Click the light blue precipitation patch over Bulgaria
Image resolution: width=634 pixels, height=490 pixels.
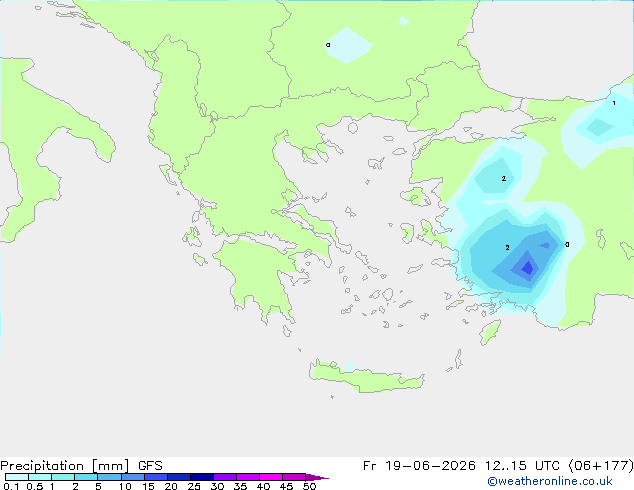click(x=349, y=45)
